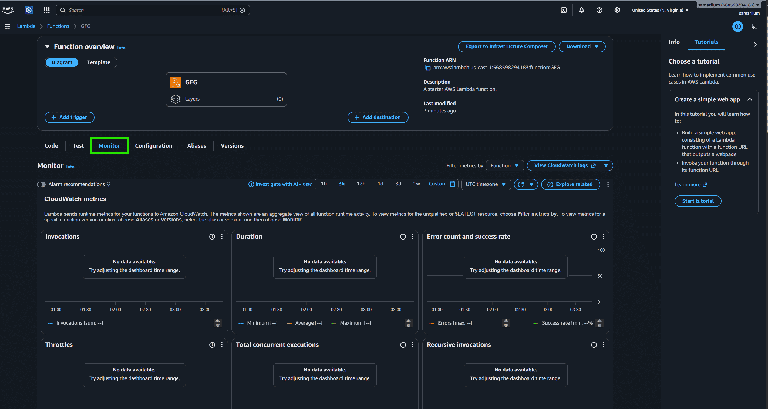Viewport: 768px width, 409px height.
Task: Click the Start tutorial button
Action: pos(698,201)
